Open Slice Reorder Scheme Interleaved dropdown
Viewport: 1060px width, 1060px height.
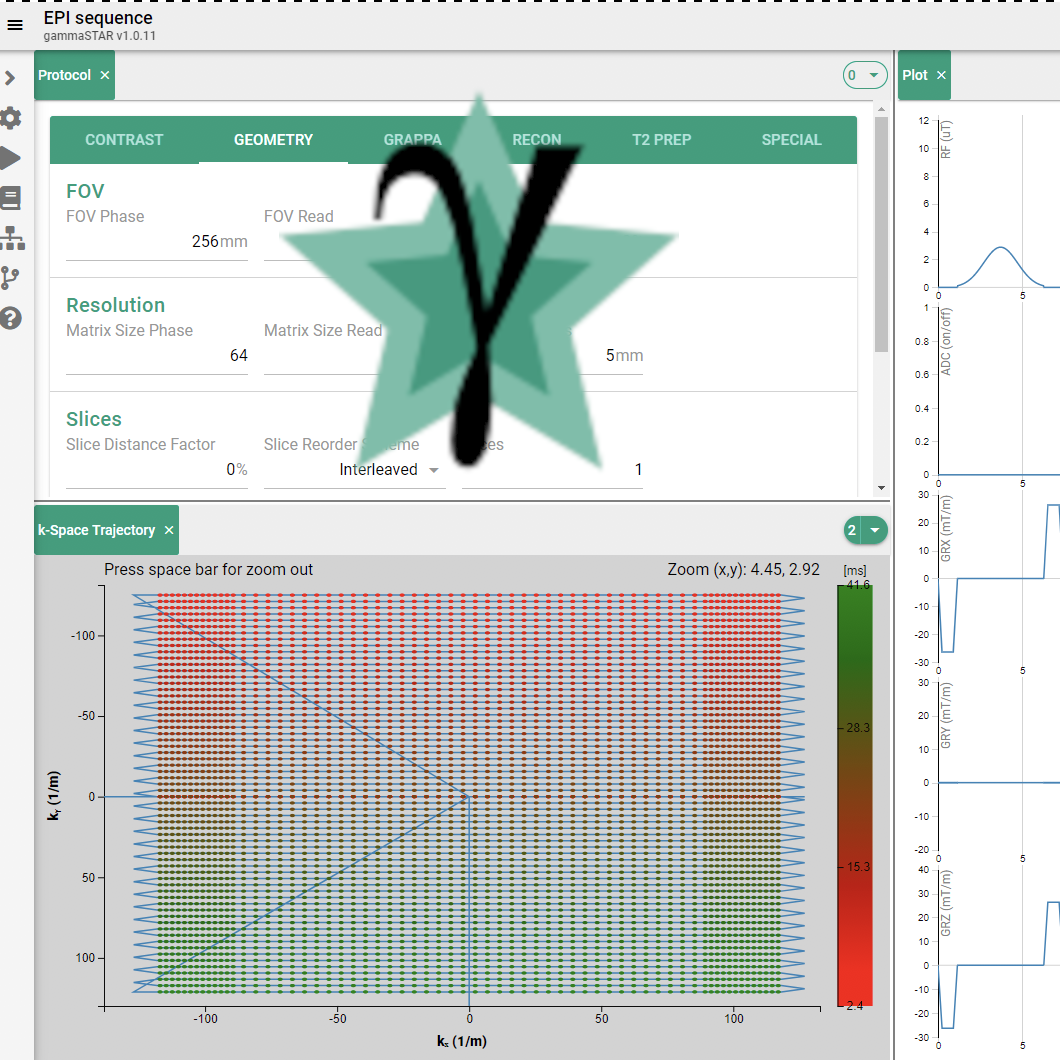[390, 470]
